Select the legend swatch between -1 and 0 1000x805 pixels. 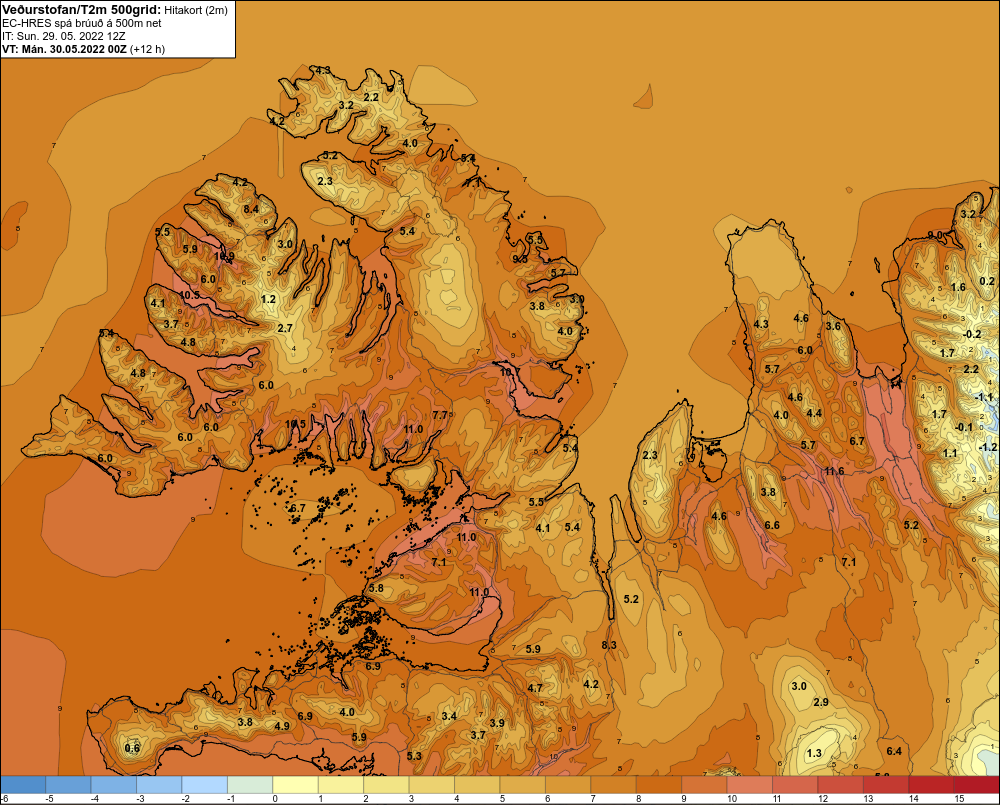click(x=250, y=784)
